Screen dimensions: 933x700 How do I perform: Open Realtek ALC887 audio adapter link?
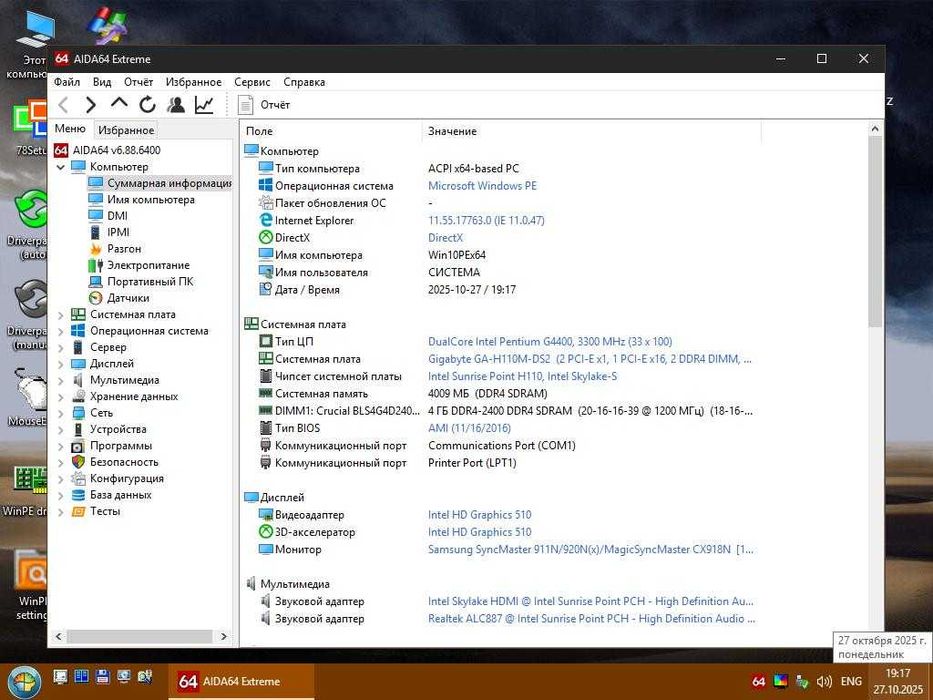(x=591, y=618)
